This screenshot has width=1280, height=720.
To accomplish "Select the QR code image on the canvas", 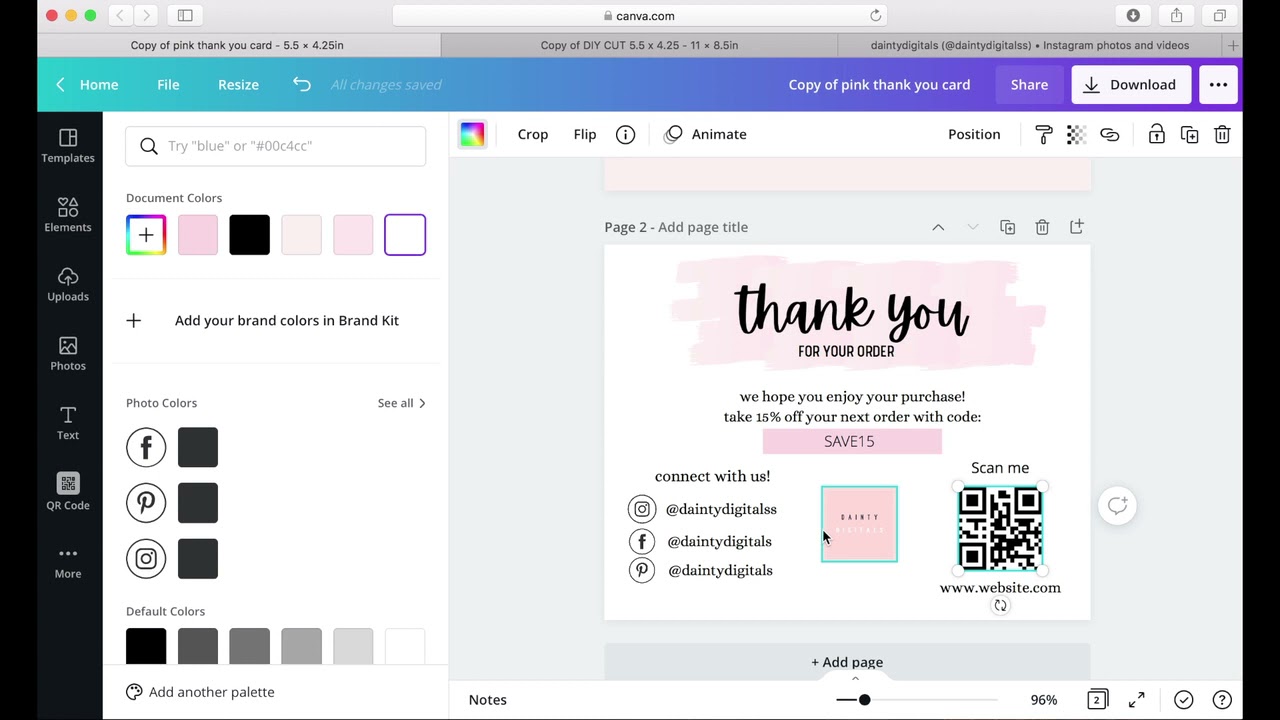I will (x=1000, y=528).
